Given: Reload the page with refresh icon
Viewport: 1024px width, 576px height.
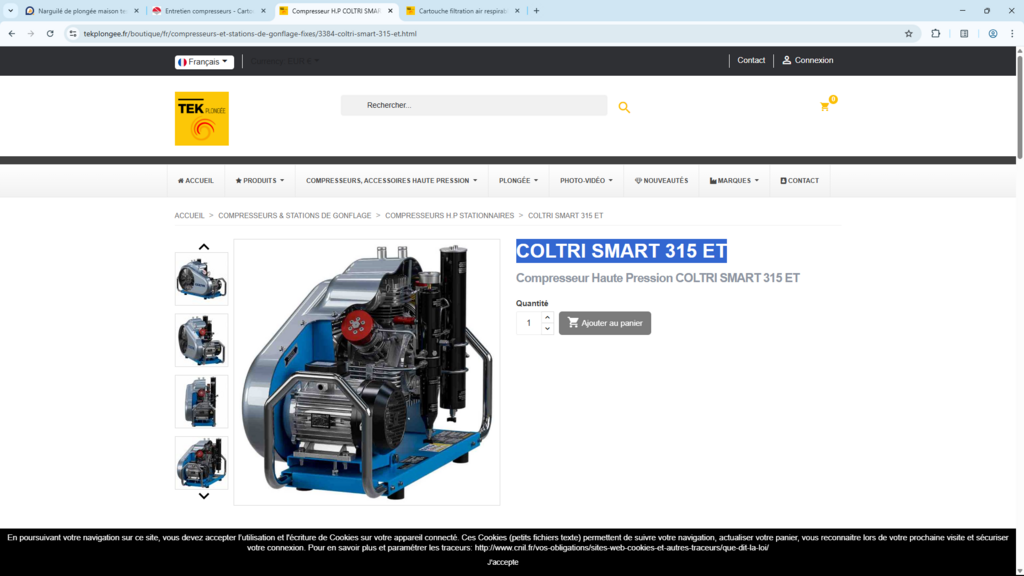Looking at the screenshot, I should click(50, 33).
